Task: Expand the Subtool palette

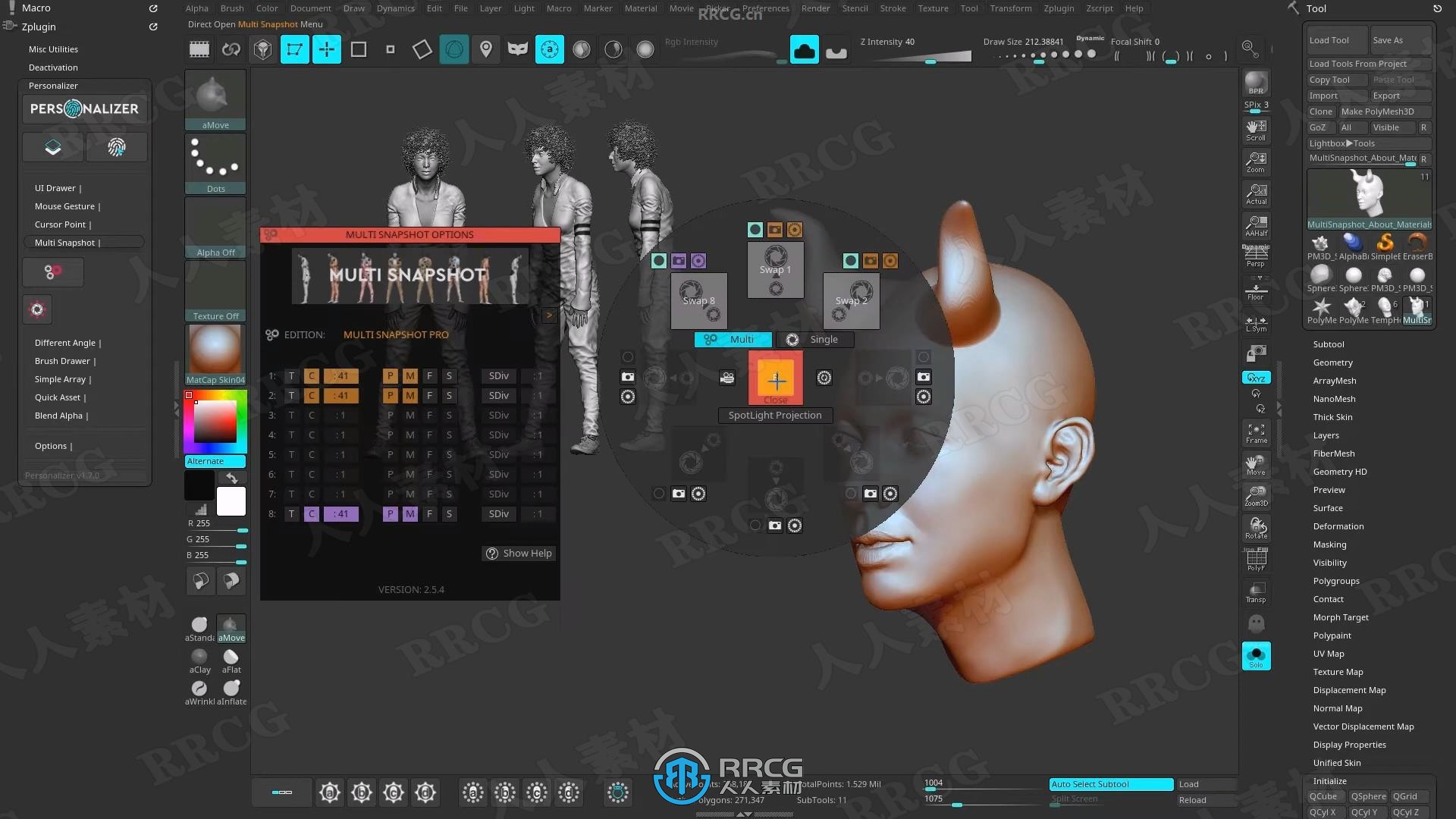Action: [1329, 344]
